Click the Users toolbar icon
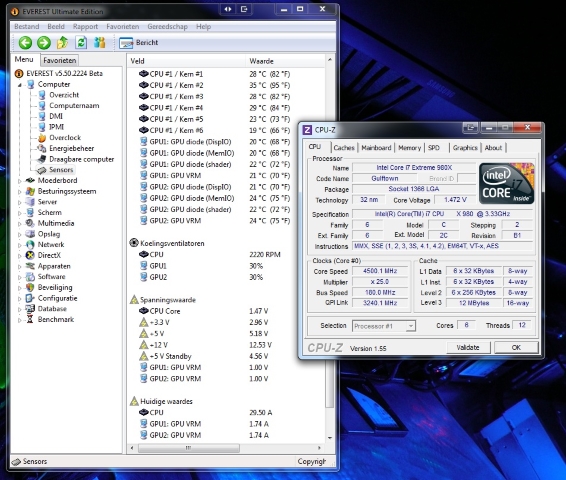566x480 pixels. pos(100,43)
